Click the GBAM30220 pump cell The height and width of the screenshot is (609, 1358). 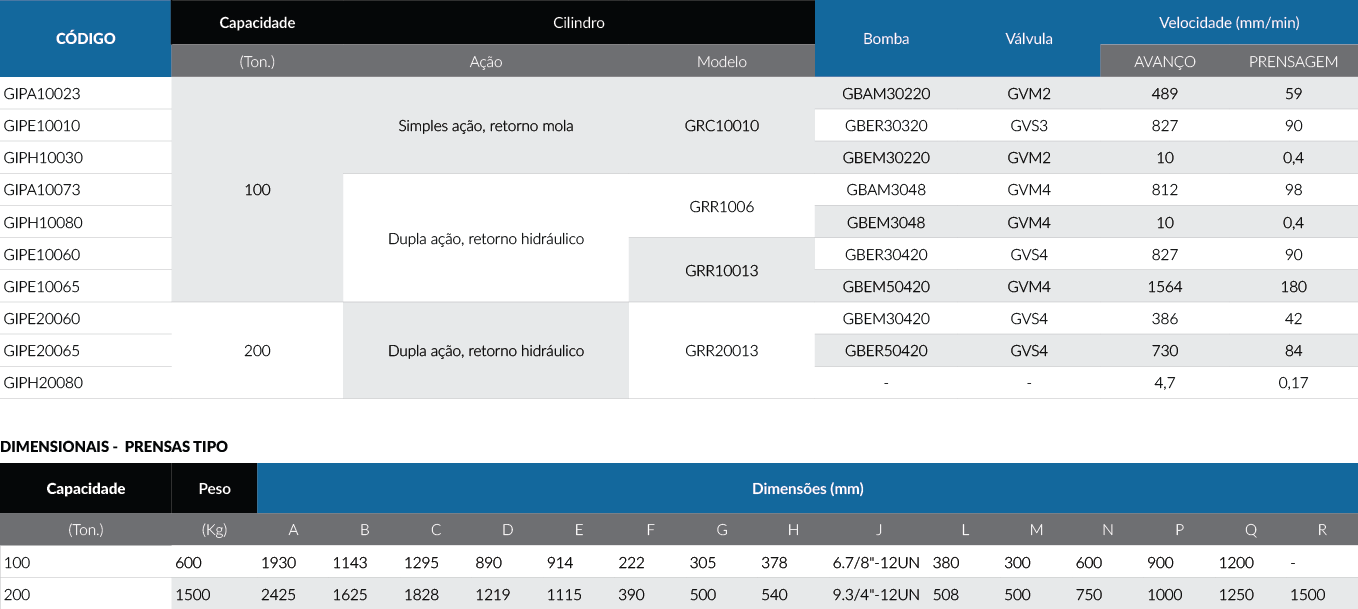click(886, 94)
